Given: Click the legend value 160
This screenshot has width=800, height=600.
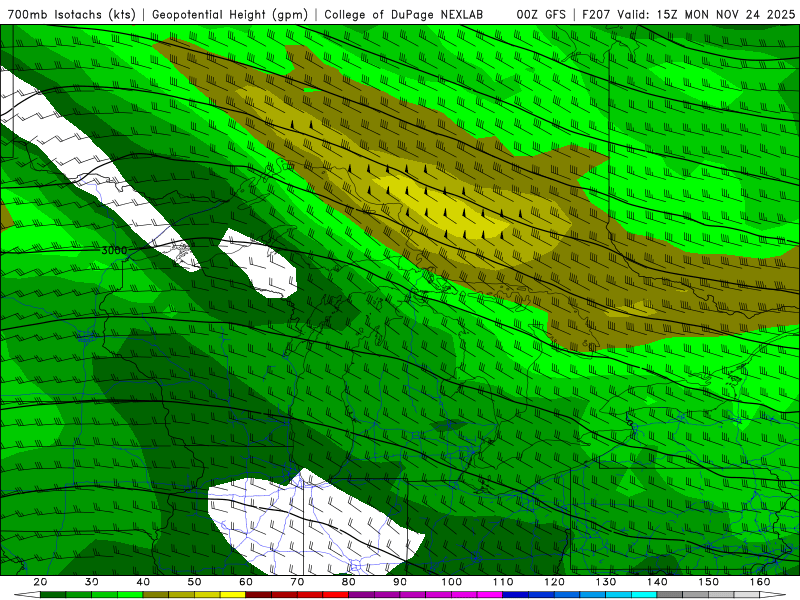Looking at the screenshot, I should (x=760, y=582).
